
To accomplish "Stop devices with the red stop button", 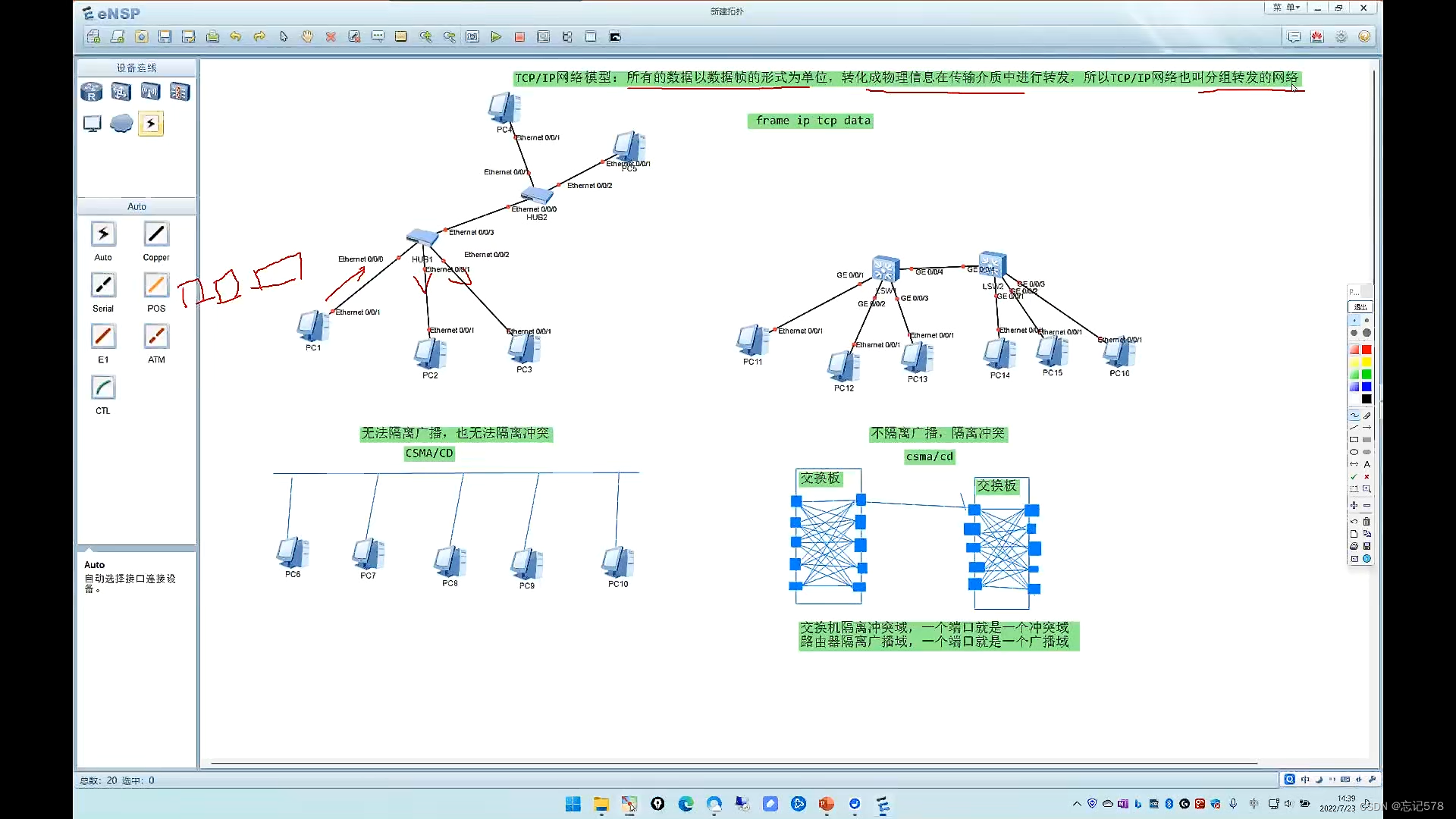I will click(519, 36).
